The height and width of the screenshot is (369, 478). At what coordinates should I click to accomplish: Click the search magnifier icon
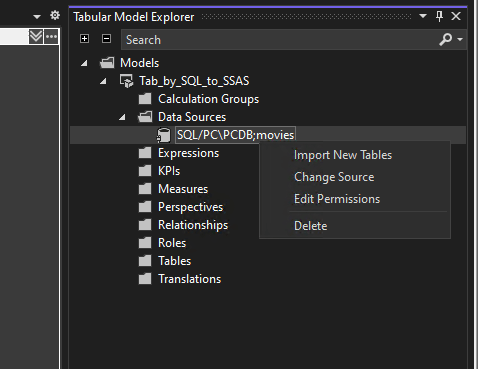tap(445, 39)
